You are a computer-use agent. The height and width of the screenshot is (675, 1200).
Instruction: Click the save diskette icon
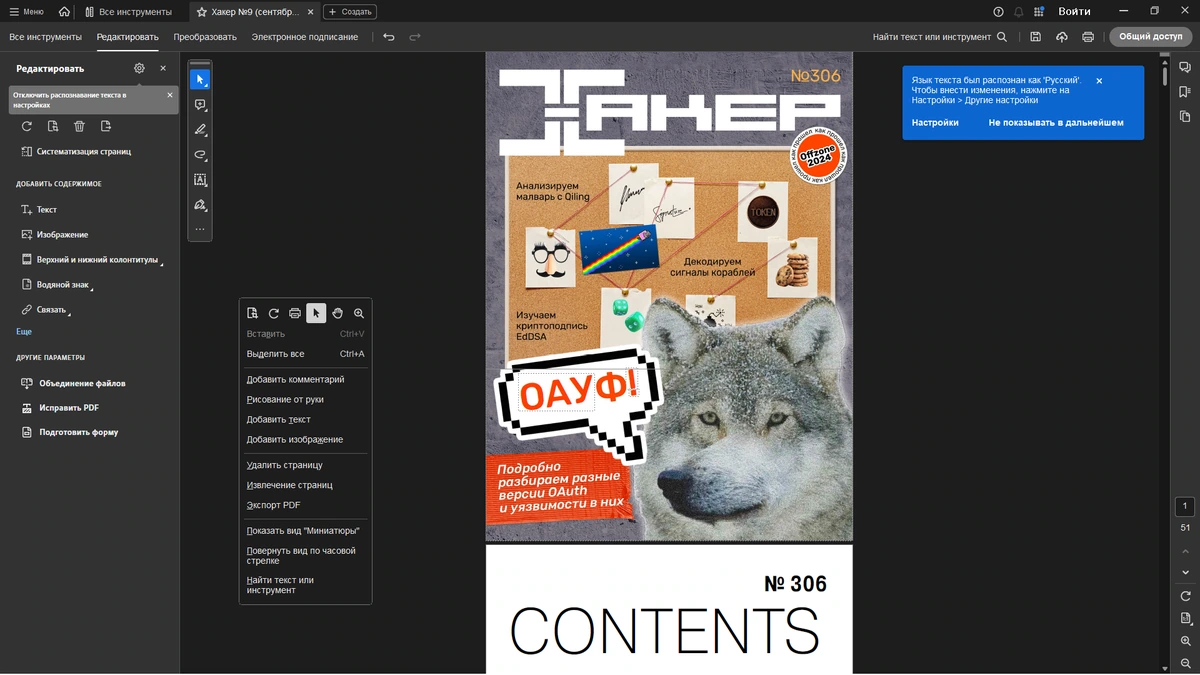1035,37
